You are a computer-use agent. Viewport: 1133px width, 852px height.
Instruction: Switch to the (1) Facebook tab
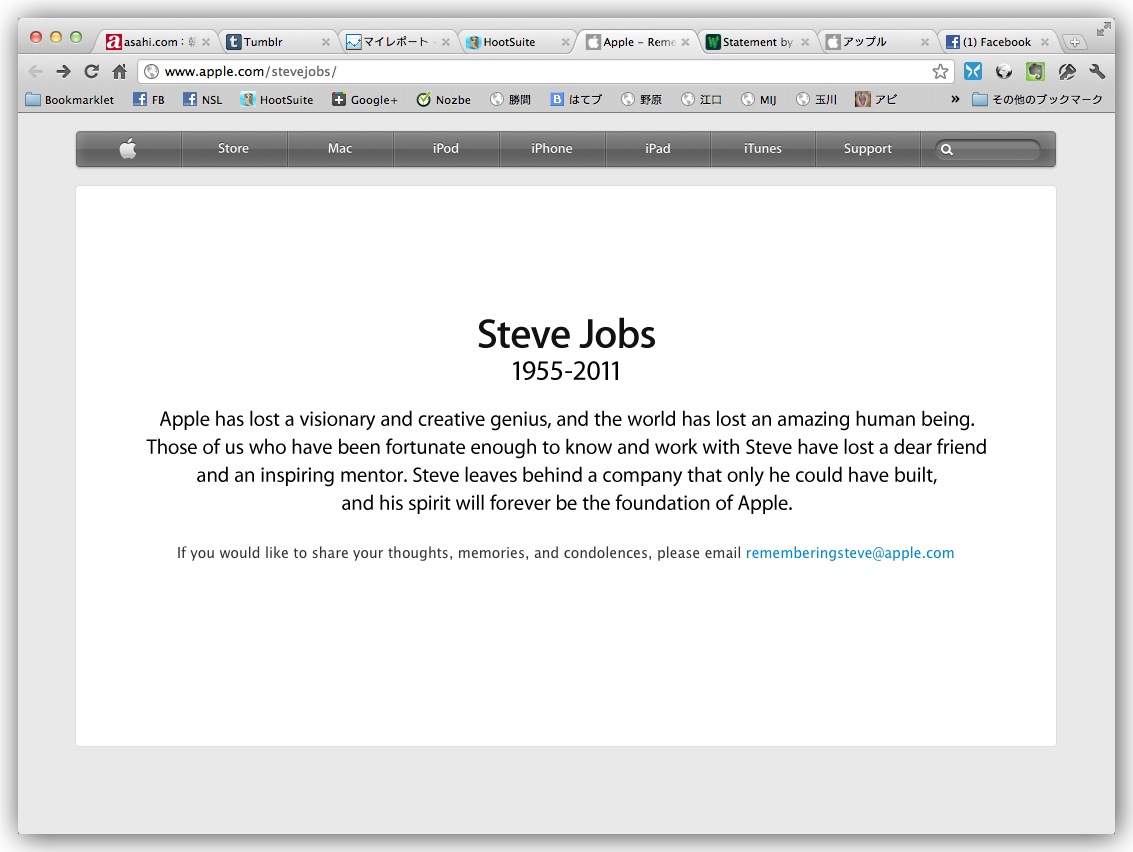pos(990,42)
